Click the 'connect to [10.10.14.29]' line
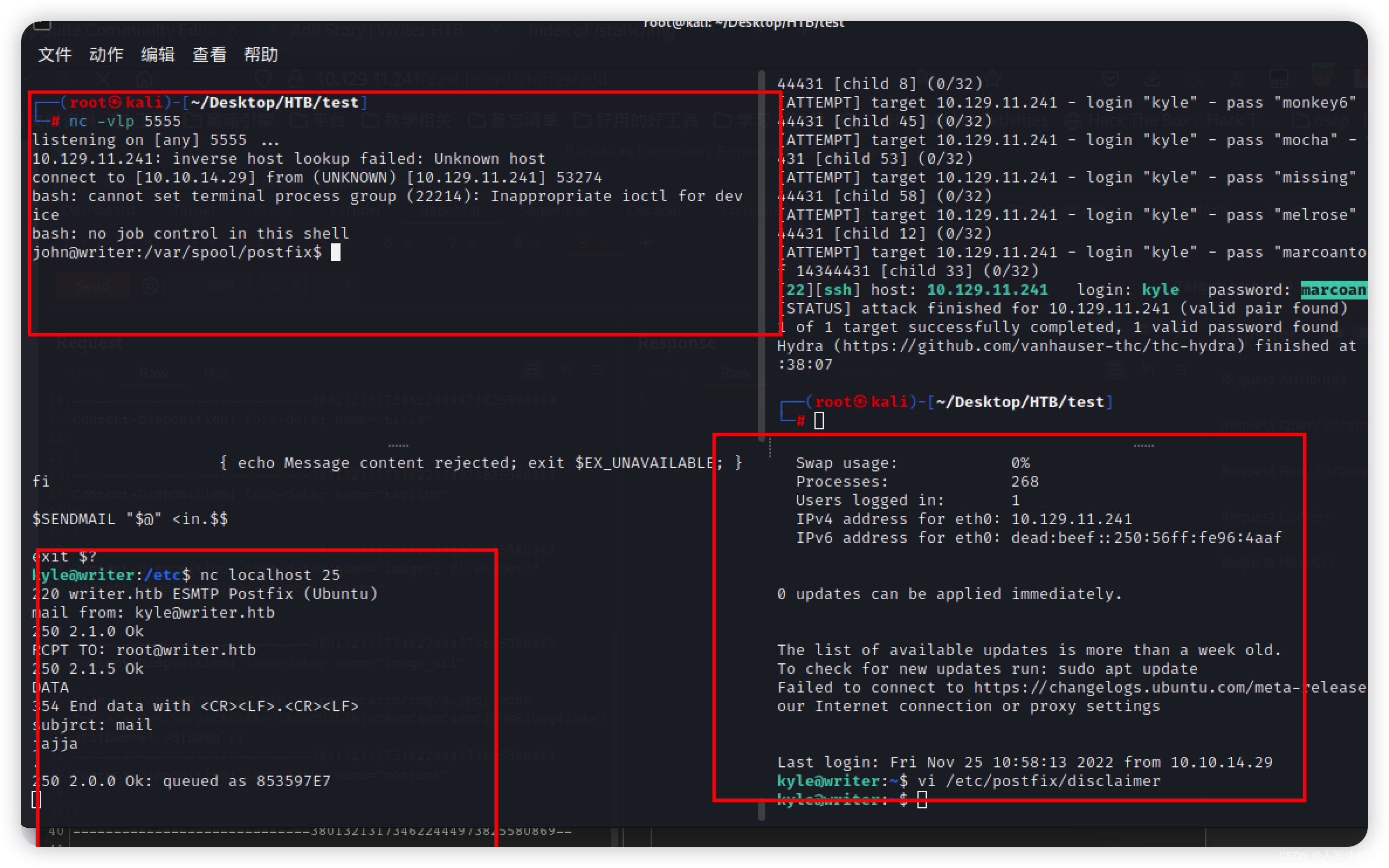The width and height of the screenshot is (1389, 868). (x=317, y=177)
